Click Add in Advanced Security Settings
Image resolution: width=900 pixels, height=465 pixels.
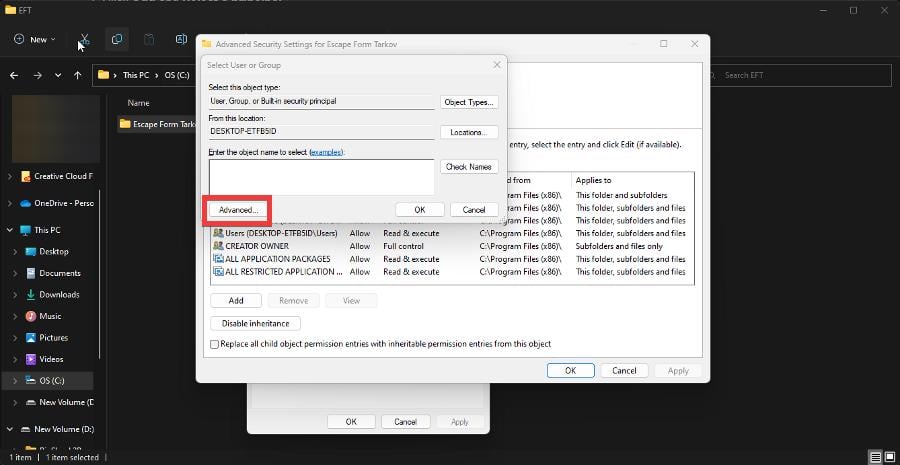(x=236, y=301)
